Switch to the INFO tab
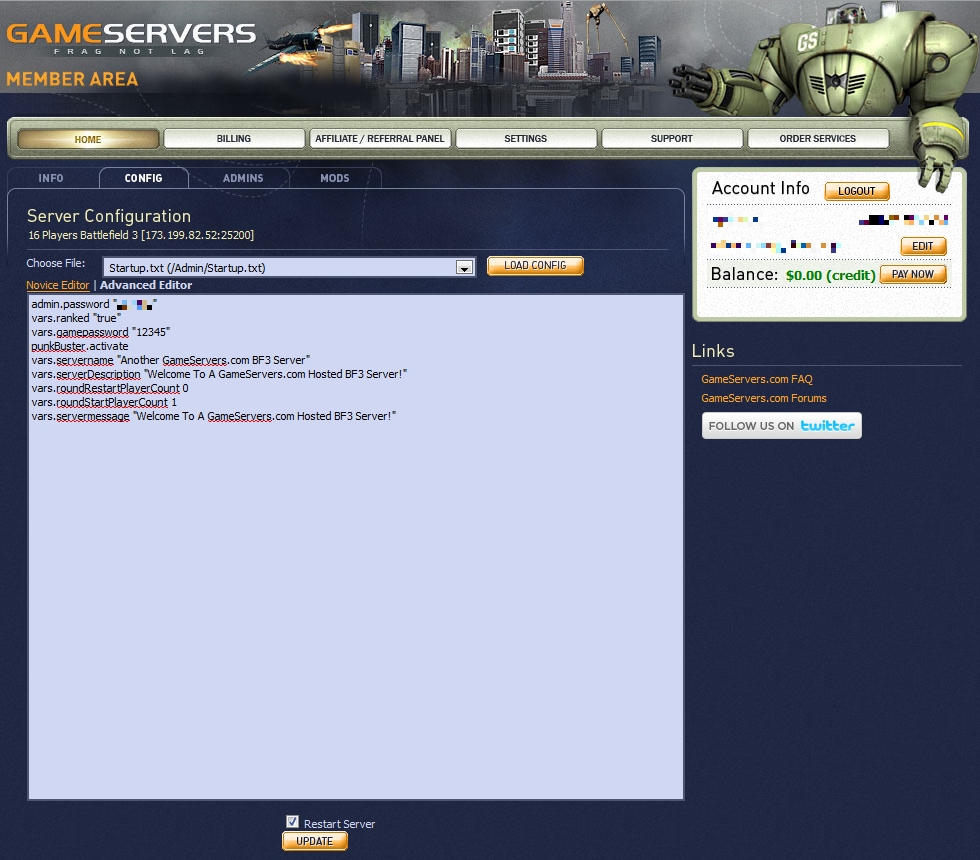The image size is (980, 860). (51, 178)
